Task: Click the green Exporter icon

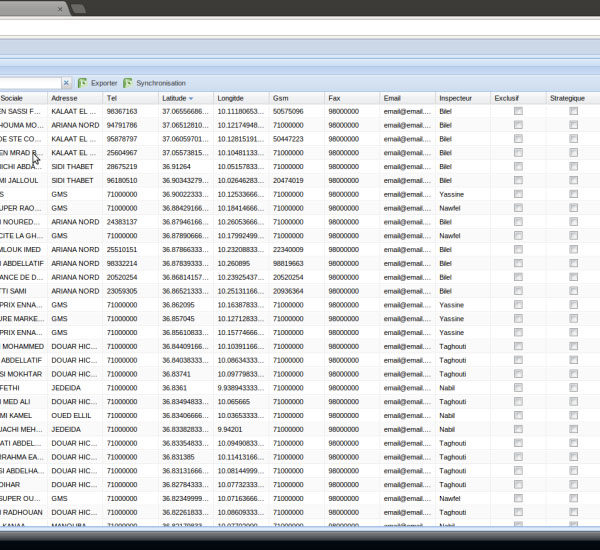Action: point(82,83)
